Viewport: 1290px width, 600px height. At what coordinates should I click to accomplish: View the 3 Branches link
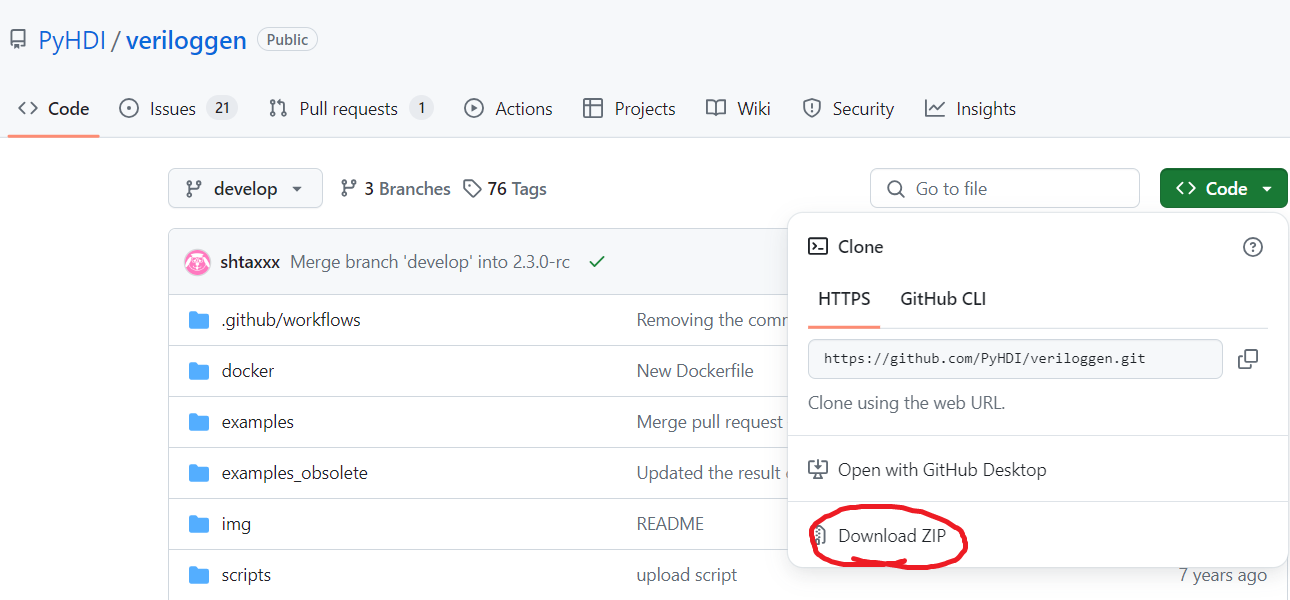tap(395, 189)
